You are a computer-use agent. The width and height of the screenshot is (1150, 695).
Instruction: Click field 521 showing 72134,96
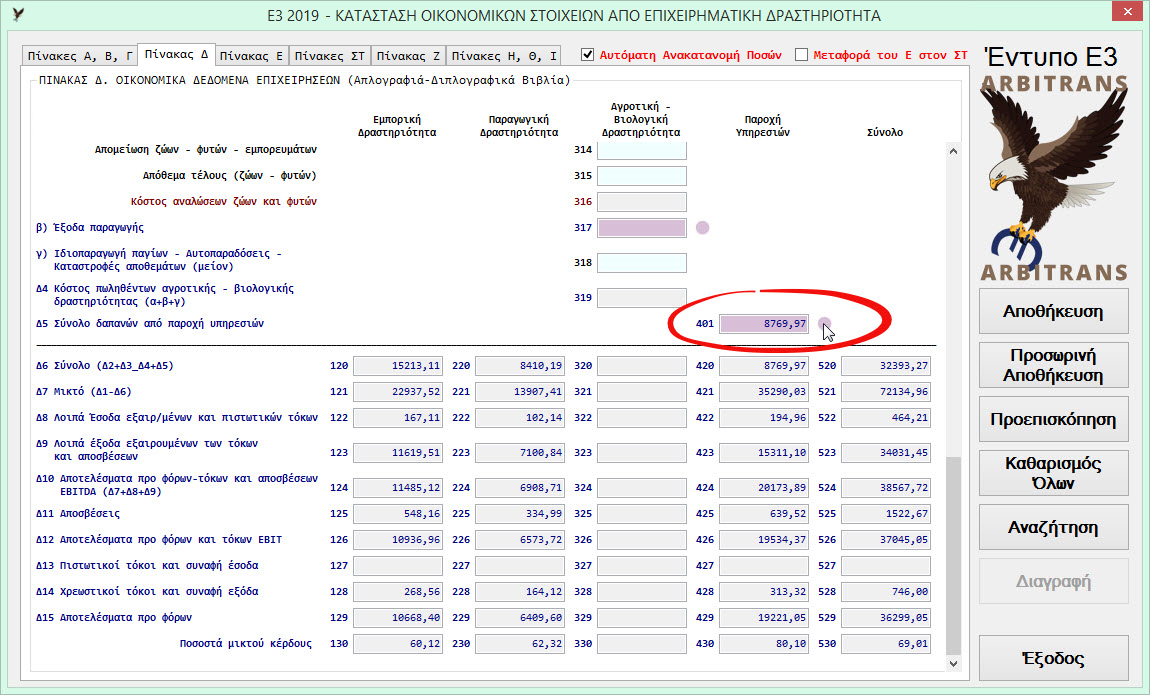[886, 392]
